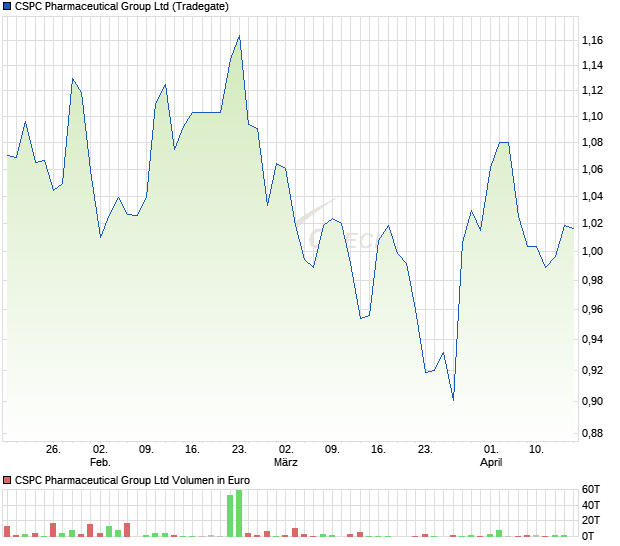Click the 60T volume axis label
Viewport: 620px width, 546px height.
click(591, 489)
